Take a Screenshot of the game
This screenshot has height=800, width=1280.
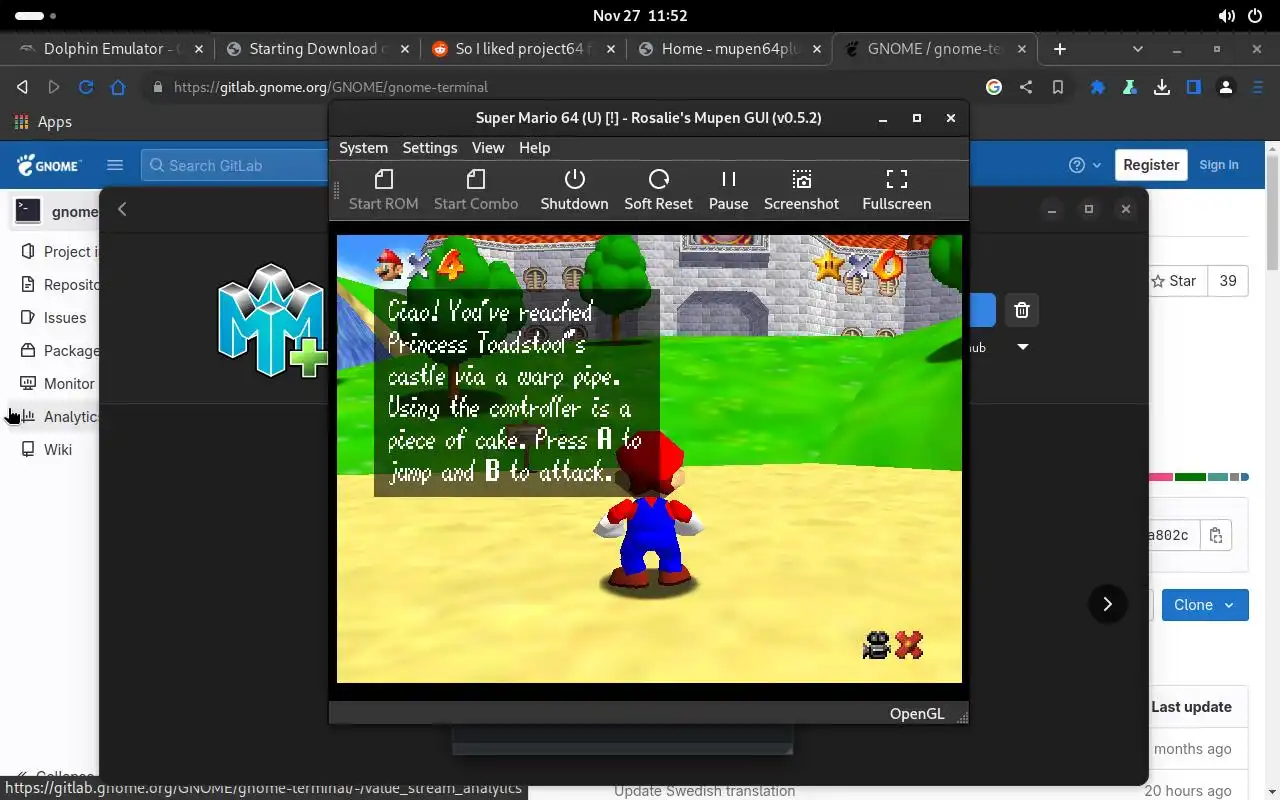pyautogui.click(x=801, y=190)
